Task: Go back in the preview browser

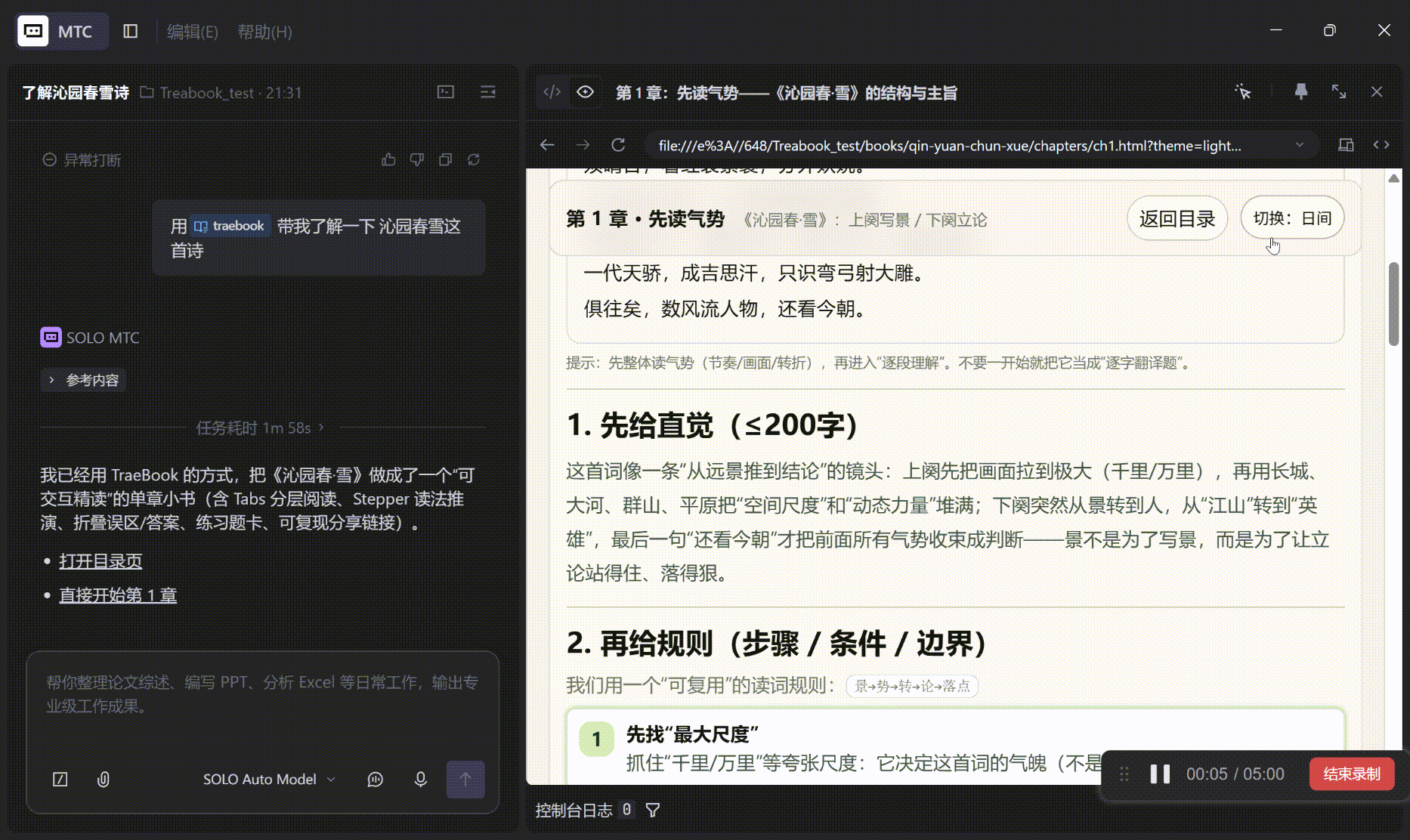Action: (547, 145)
